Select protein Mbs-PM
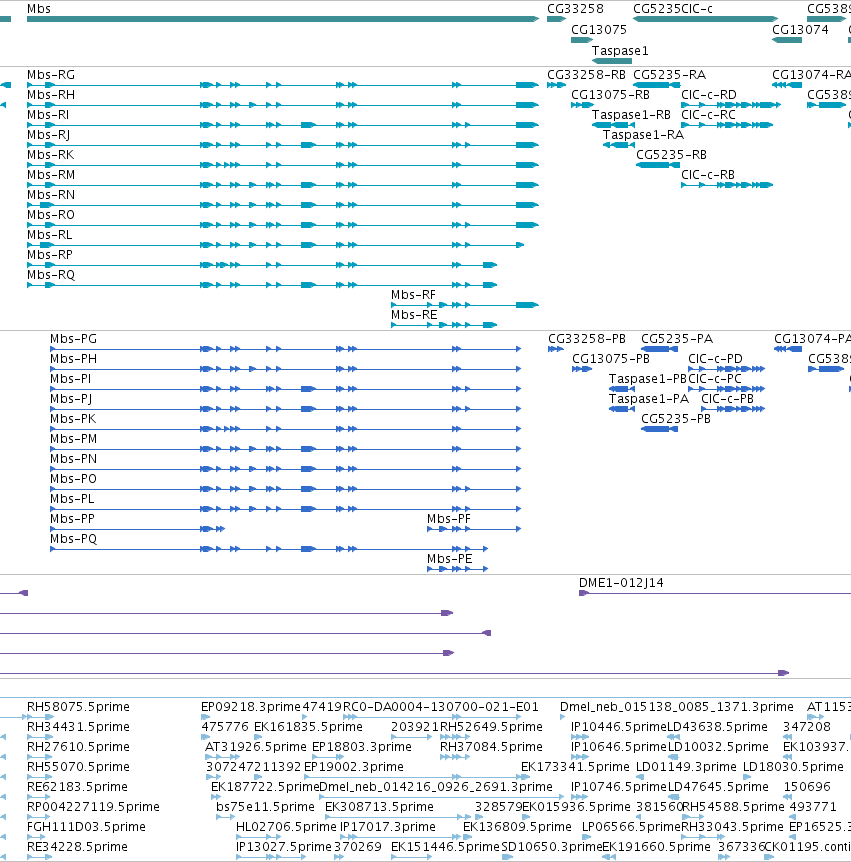Screen dimensions: 851x862 point(73,439)
